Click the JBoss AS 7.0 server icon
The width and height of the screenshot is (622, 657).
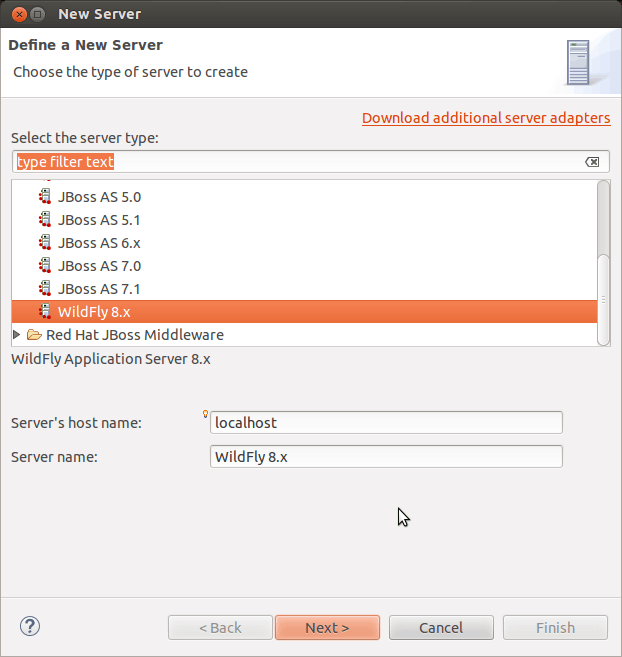(45, 266)
